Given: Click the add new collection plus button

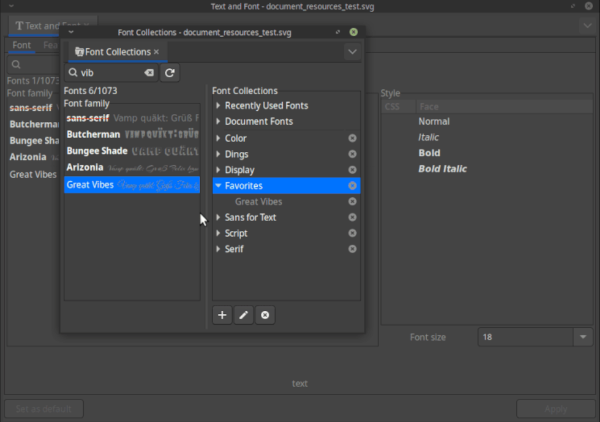Looking at the screenshot, I should click(x=222, y=315).
